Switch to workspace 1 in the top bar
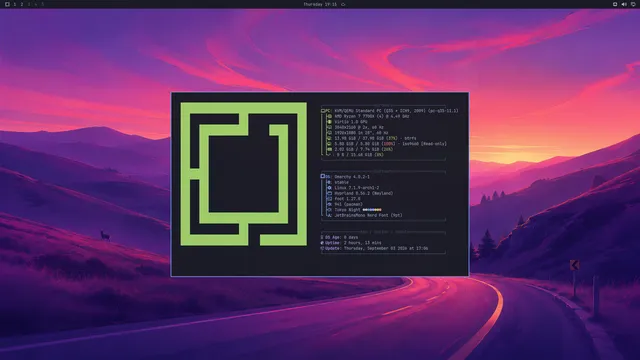 coord(15,4)
